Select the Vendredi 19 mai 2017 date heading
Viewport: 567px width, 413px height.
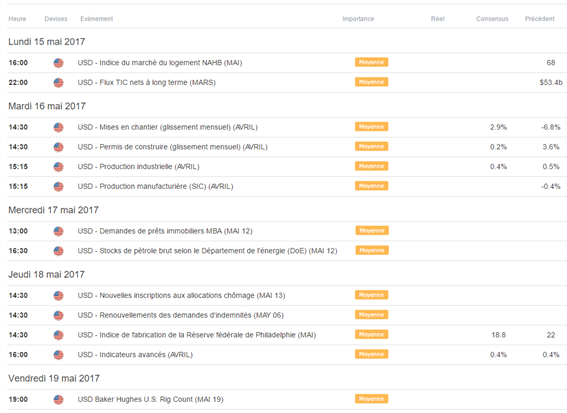[x=54, y=379]
